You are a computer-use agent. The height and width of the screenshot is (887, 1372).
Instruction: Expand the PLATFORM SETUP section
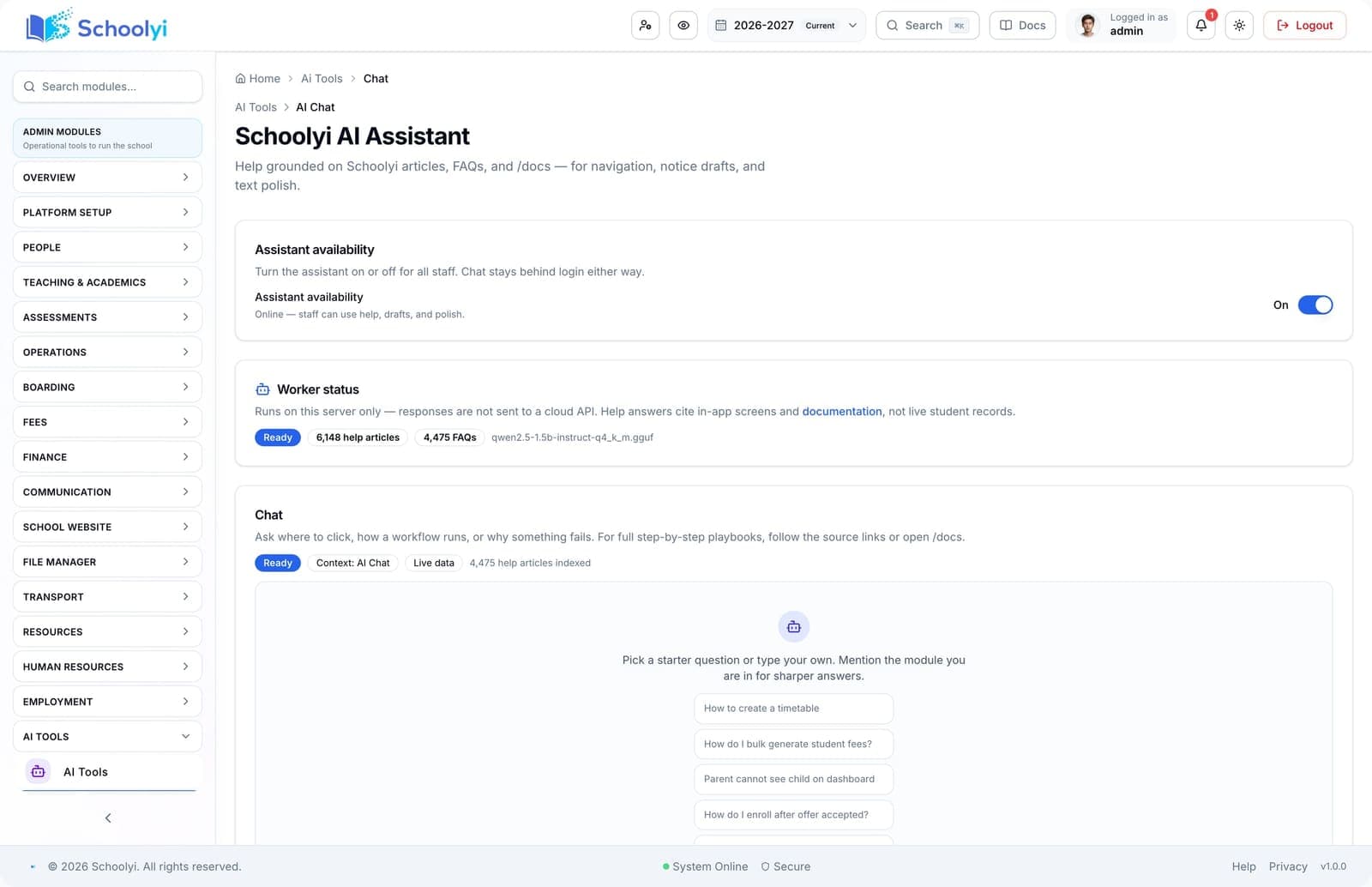(x=107, y=212)
